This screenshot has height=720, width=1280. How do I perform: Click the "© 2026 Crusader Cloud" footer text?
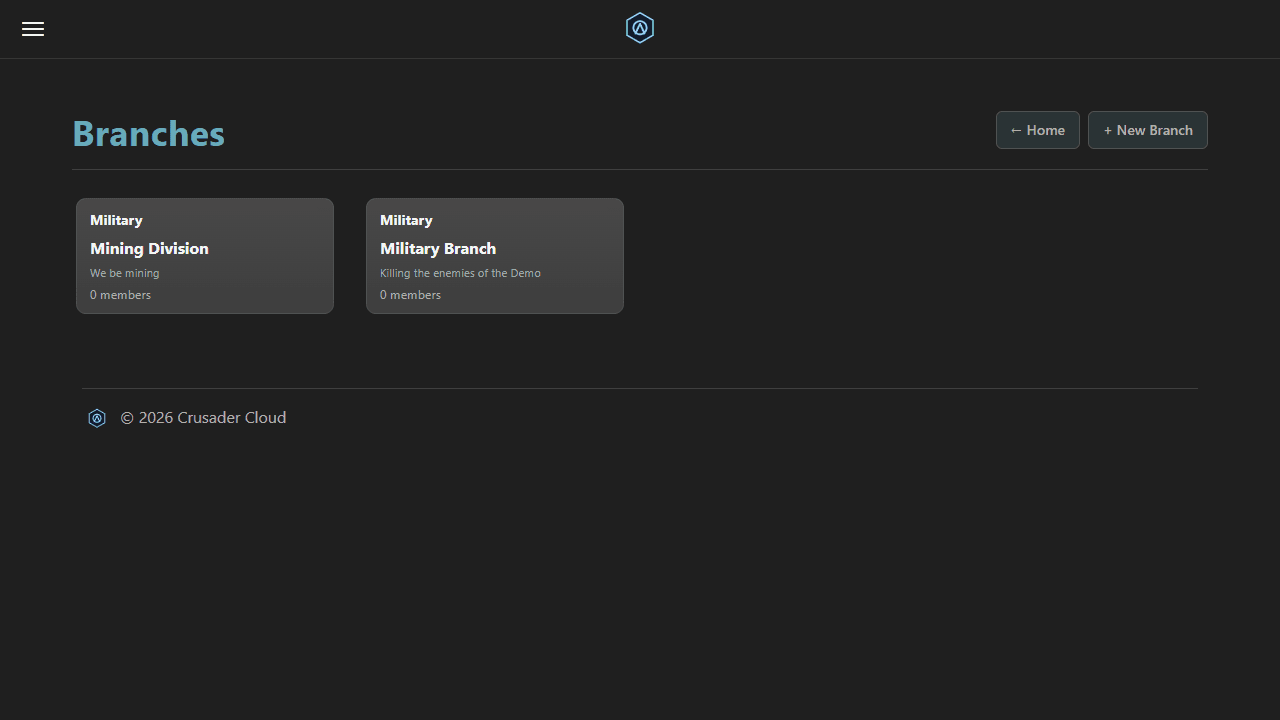click(x=203, y=418)
